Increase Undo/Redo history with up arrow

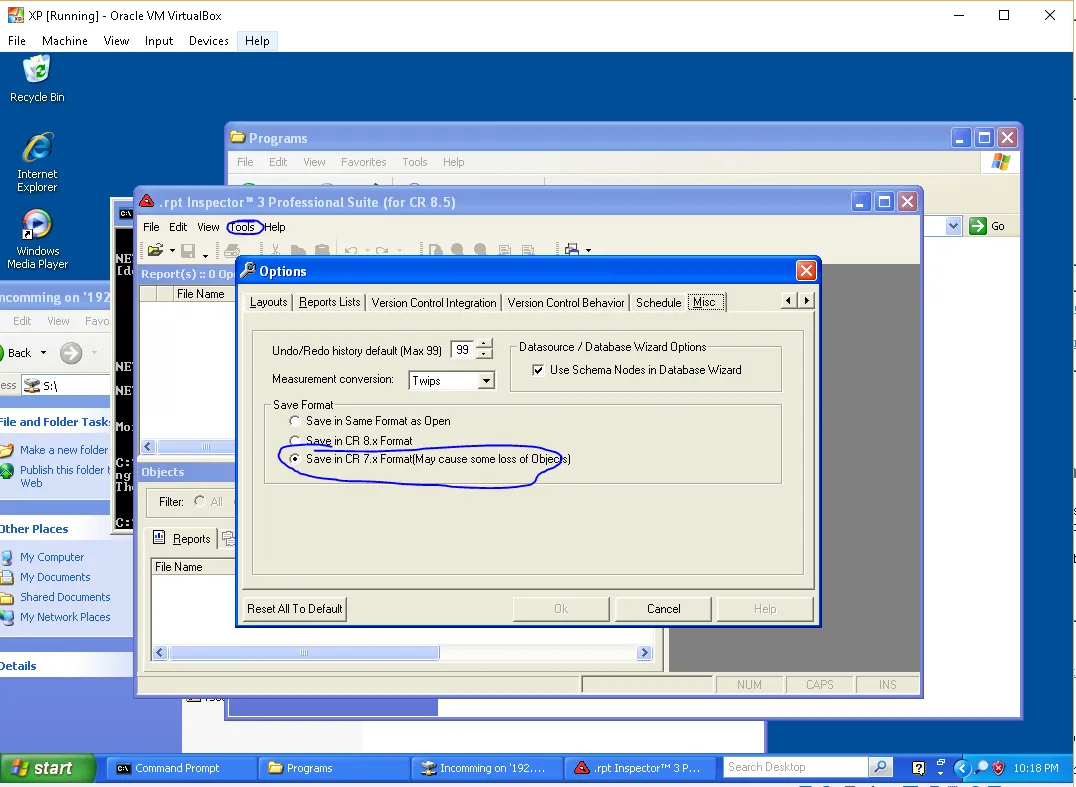click(x=484, y=344)
